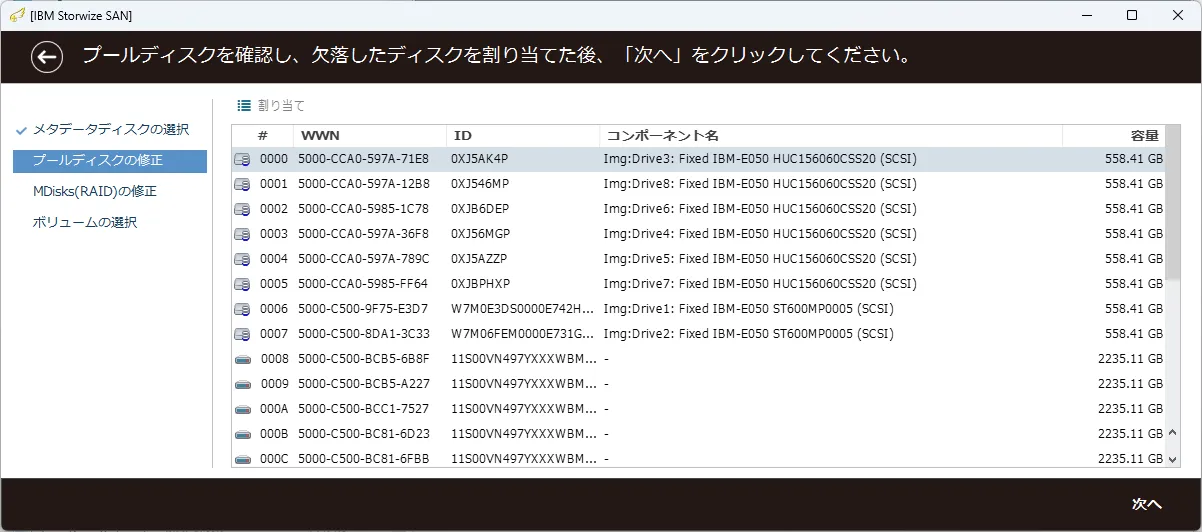Click ID 0XJ546MP
1202x532 pixels.
point(480,184)
